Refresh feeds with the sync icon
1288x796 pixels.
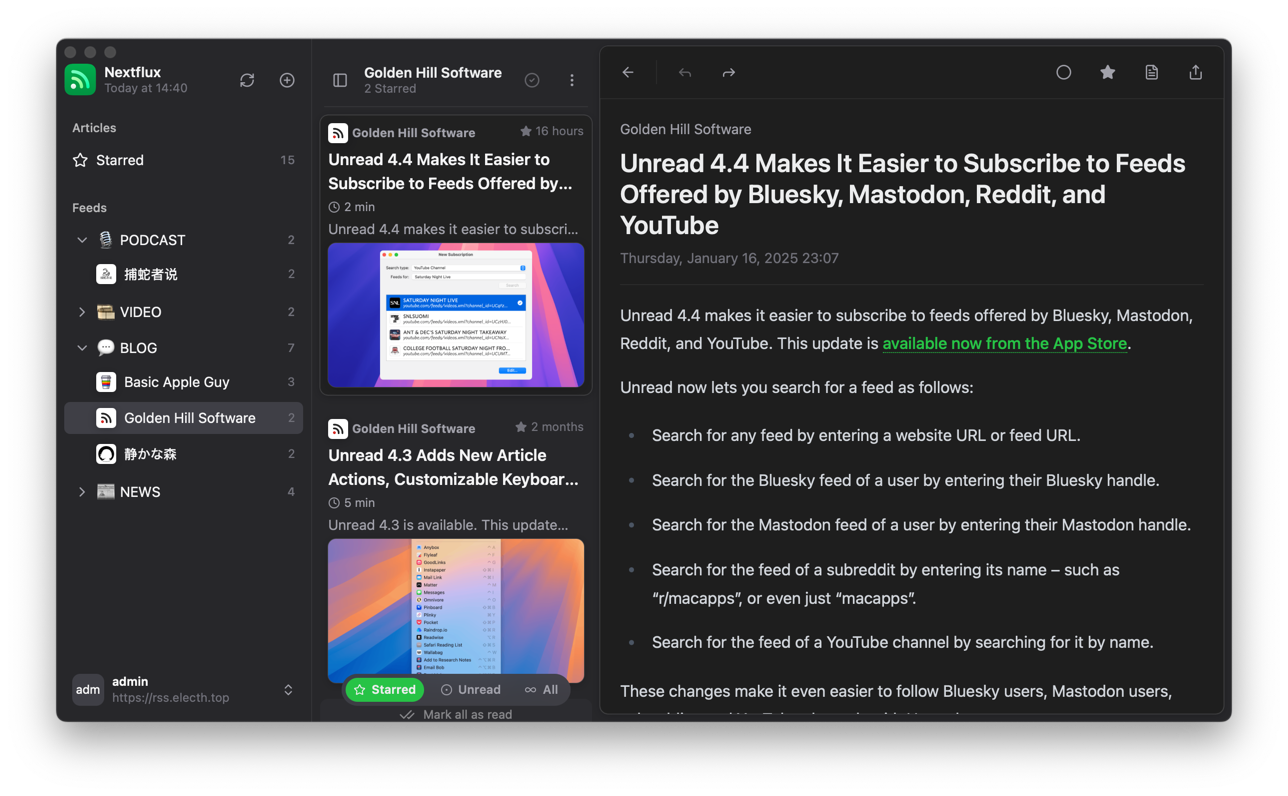(x=247, y=80)
